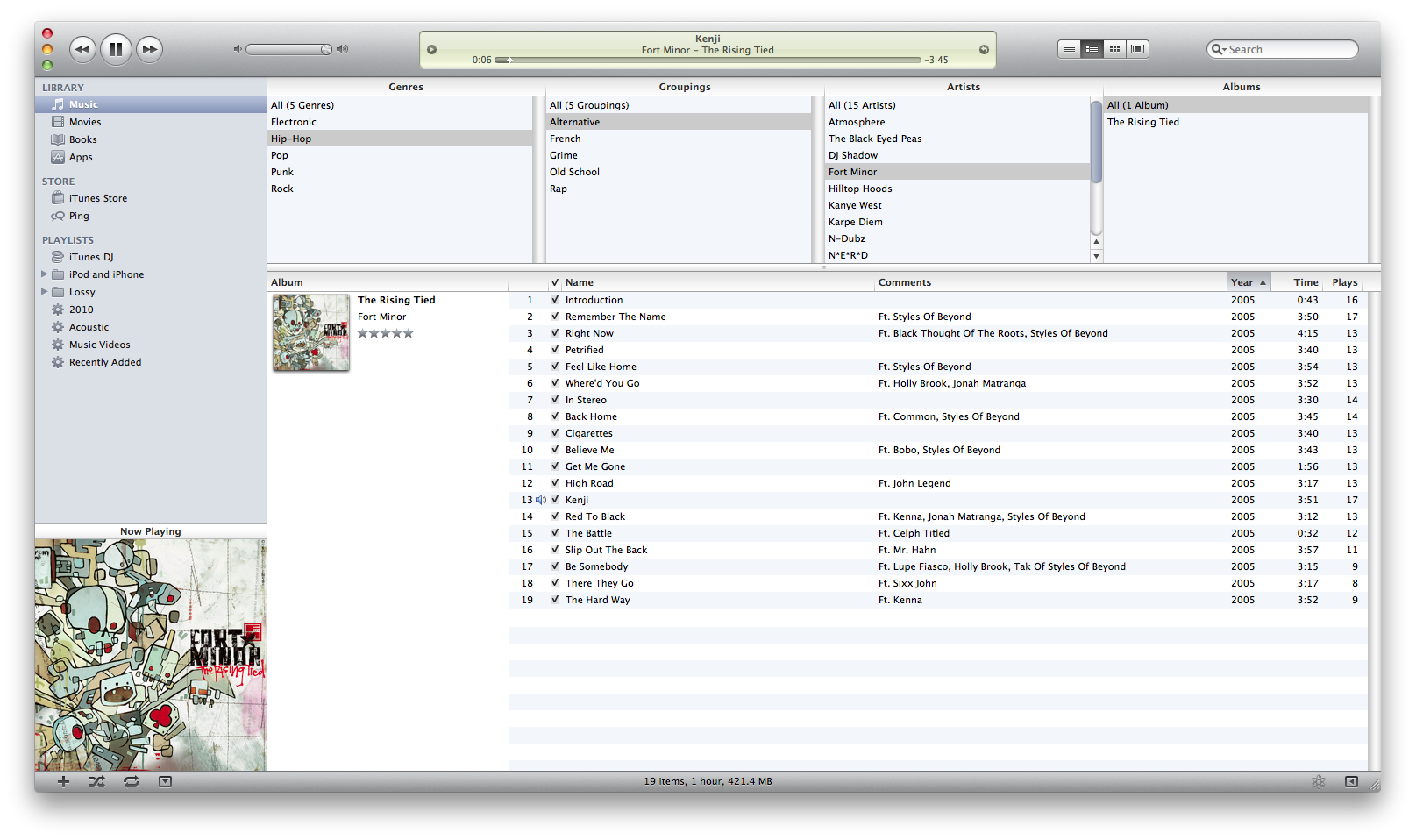
Task: Select DJ Shadow in the Artists list
Action: coord(957,155)
